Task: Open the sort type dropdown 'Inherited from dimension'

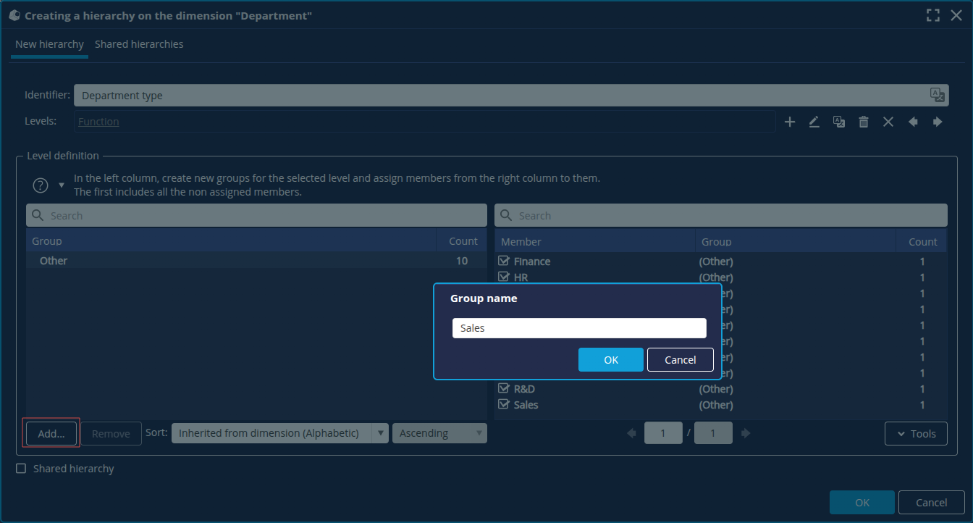Action: [x=280, y=433]
